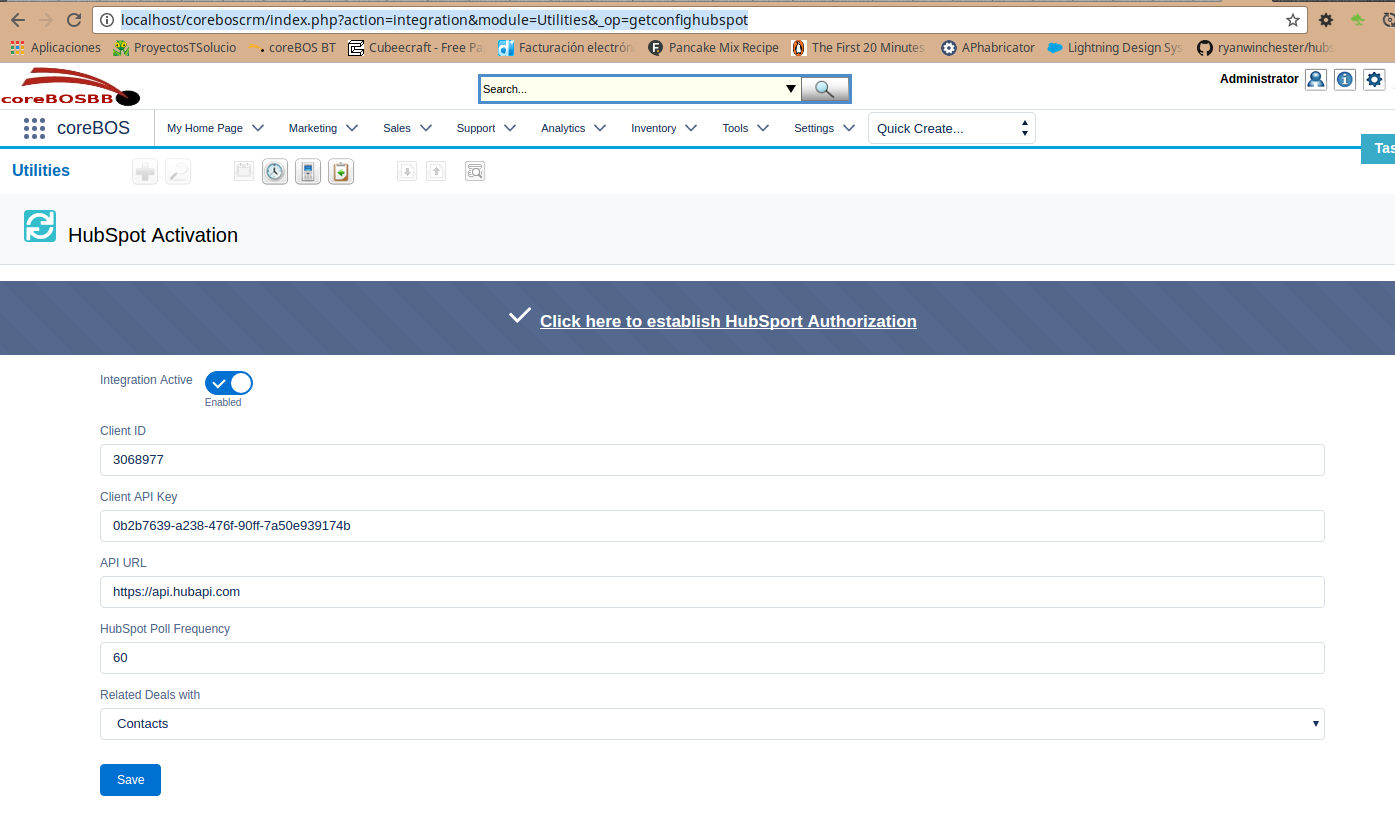Click the find-in-page icon in Utilities toolbar
1395x840 pixels.
(475, 172)
